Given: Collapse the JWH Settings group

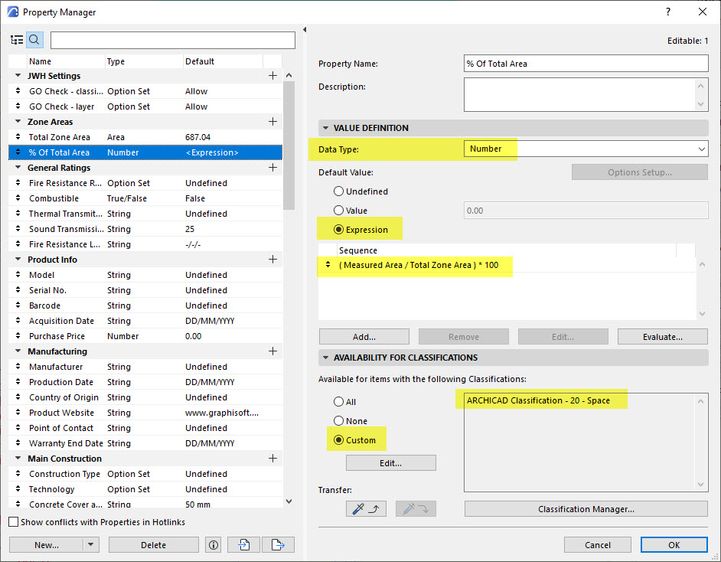Looking at the screenshot, I should pyautogui.click(x=18, y=75).
